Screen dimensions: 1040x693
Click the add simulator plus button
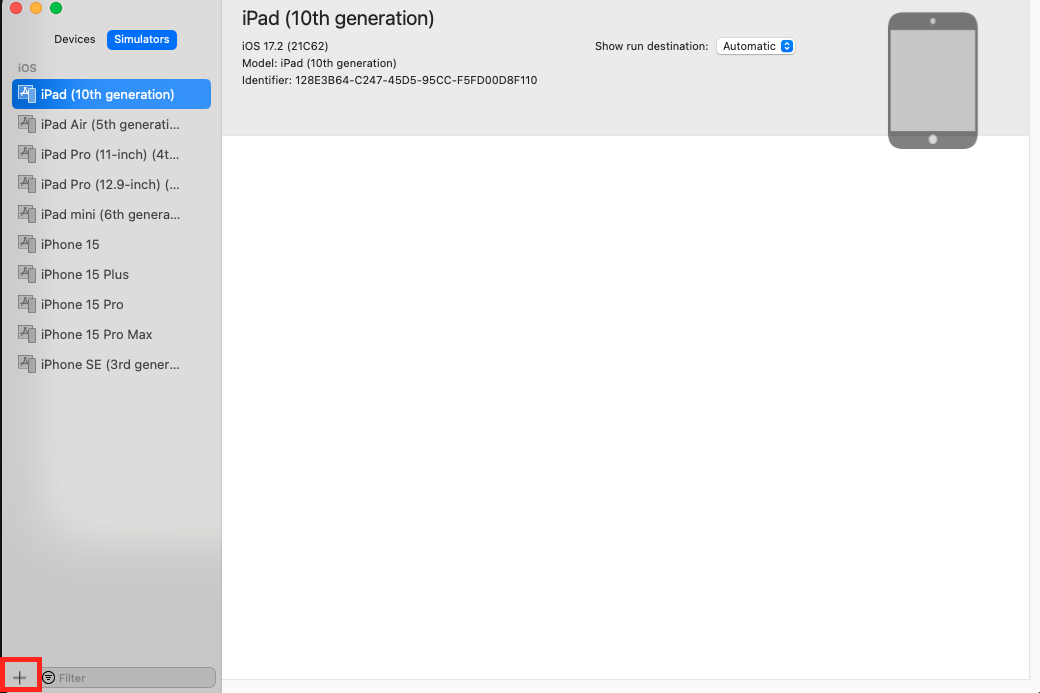21,675
